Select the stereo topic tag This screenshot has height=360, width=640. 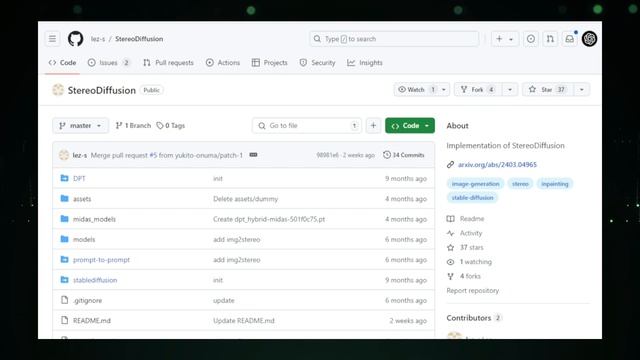point(520,184)
